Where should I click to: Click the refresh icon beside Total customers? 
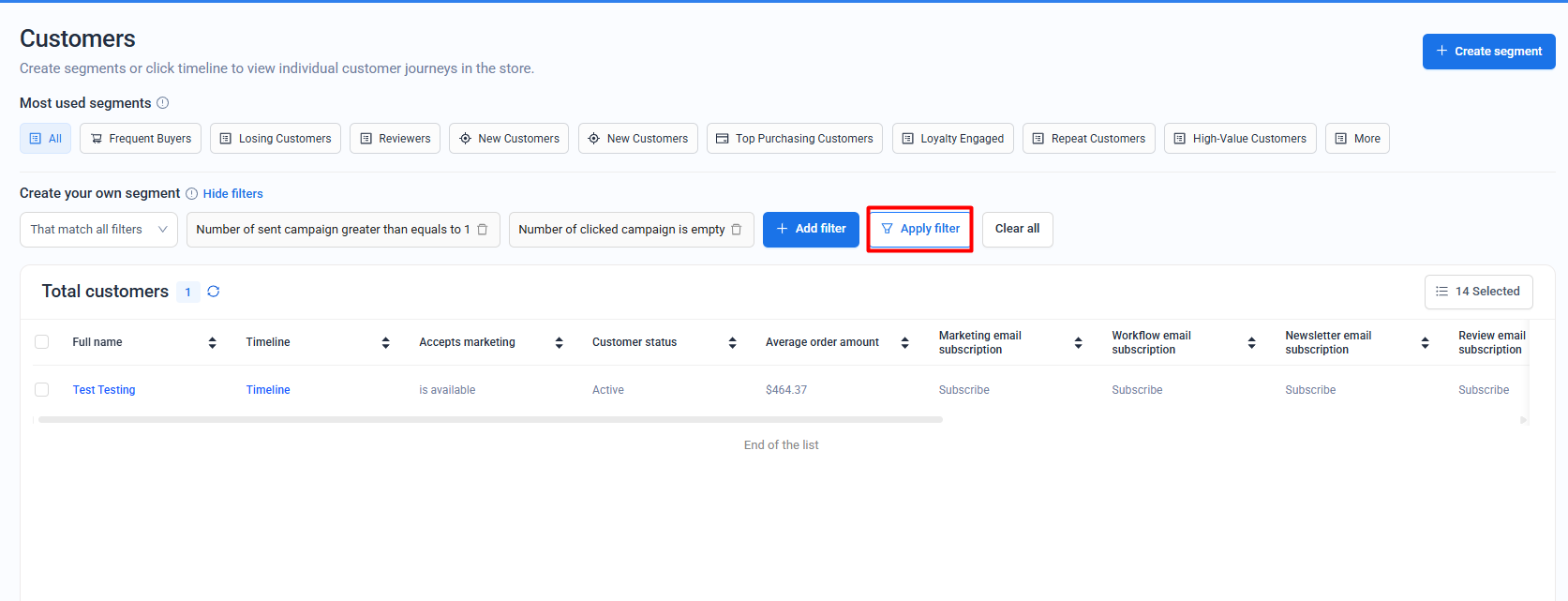[x=214, y=292]
